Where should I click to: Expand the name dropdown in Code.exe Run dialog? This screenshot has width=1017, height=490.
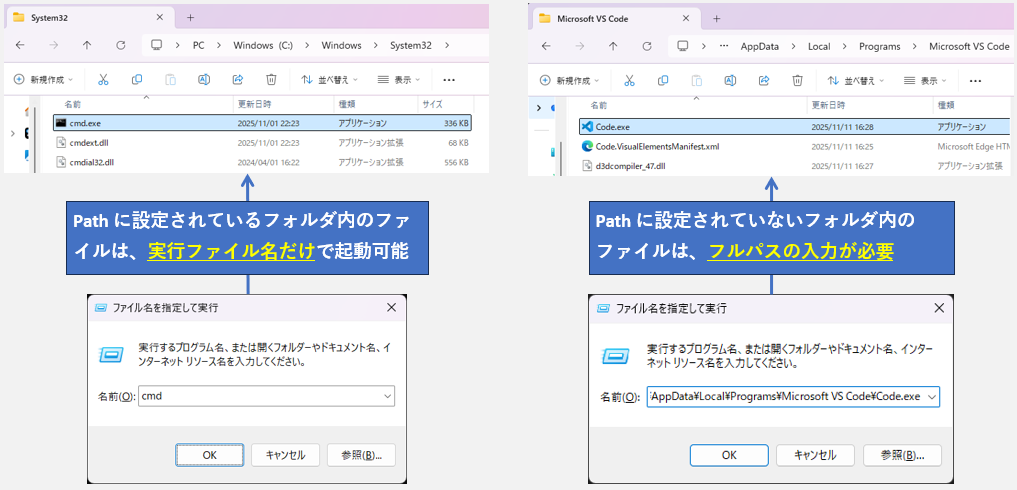point(932,397)
